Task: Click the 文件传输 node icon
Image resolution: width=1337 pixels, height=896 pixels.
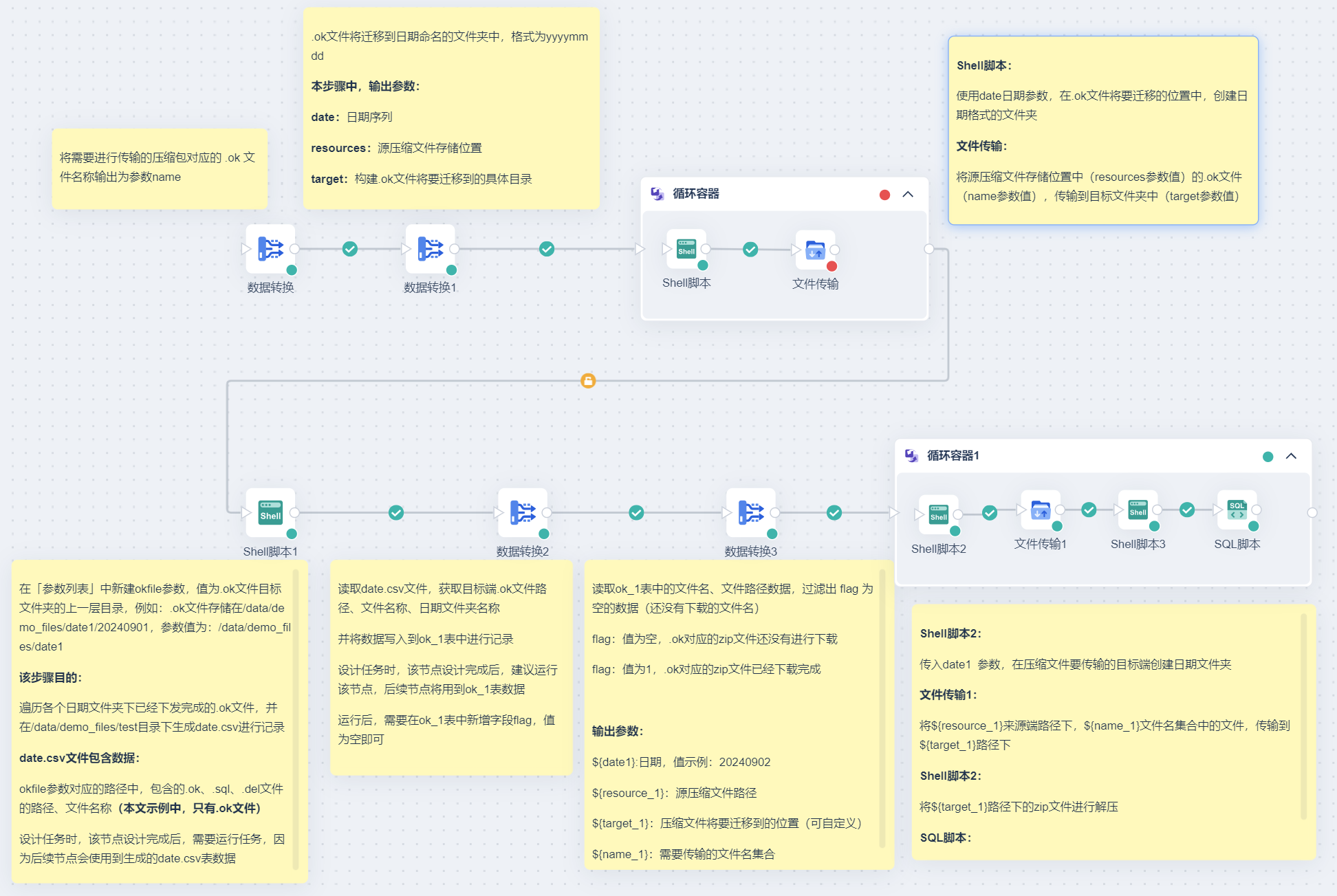Action: (815, 250)
